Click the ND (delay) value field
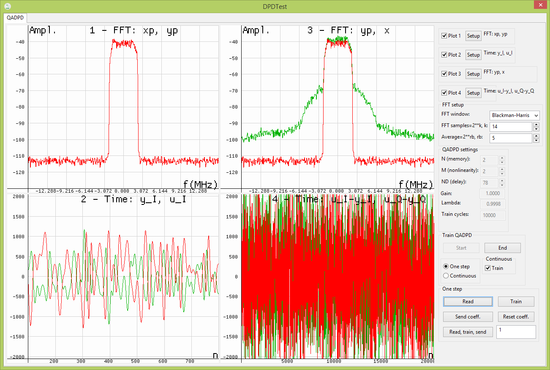550x370 pixels. (489, 182)
